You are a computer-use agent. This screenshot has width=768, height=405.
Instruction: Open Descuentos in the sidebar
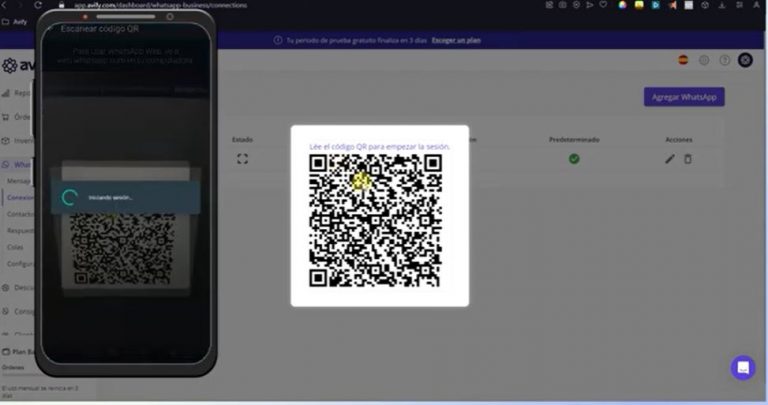coord(18,287)
